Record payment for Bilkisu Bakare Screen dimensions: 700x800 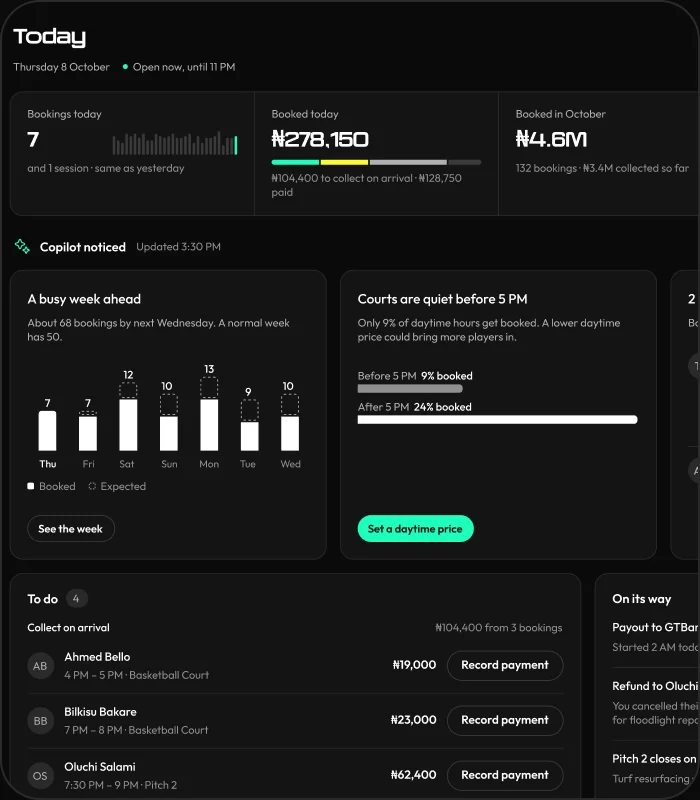coord(505,720)
